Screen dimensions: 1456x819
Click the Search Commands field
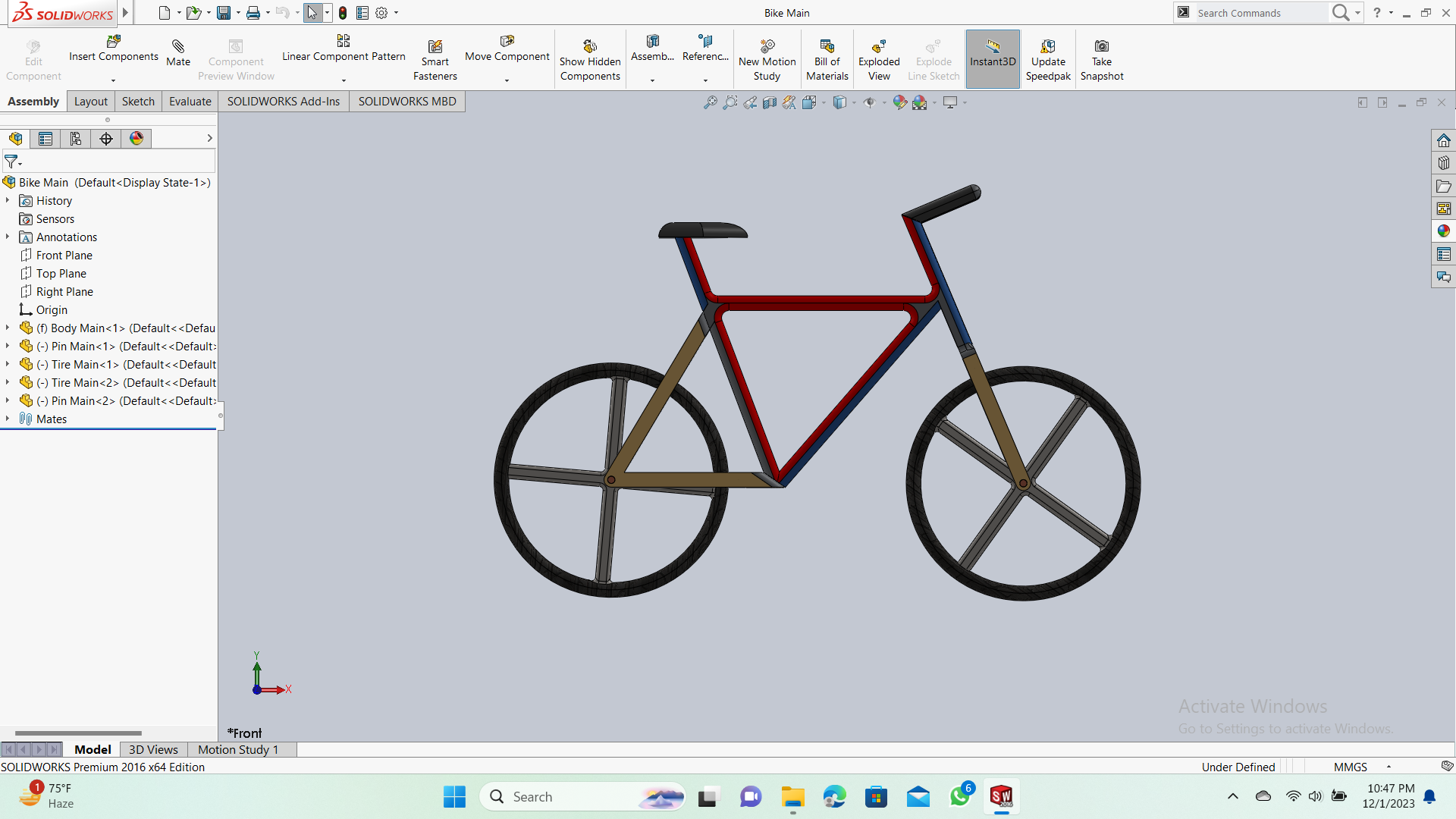pyautogui.click(x=1261, y=13)
